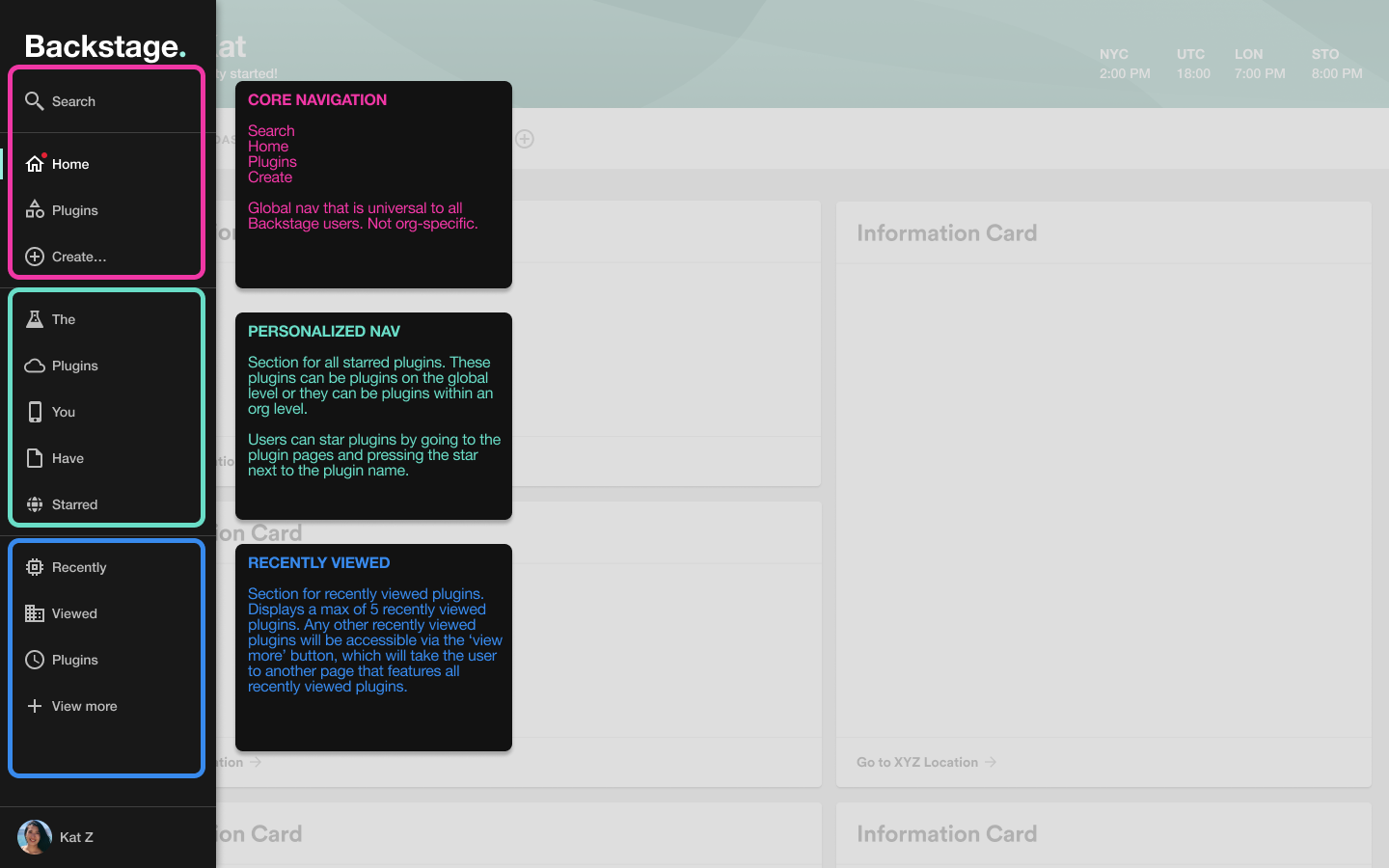Screen dimensions: 1389x868
Task: Click the cloud icon beside 'Plugins'
Action: click(34, 366)
